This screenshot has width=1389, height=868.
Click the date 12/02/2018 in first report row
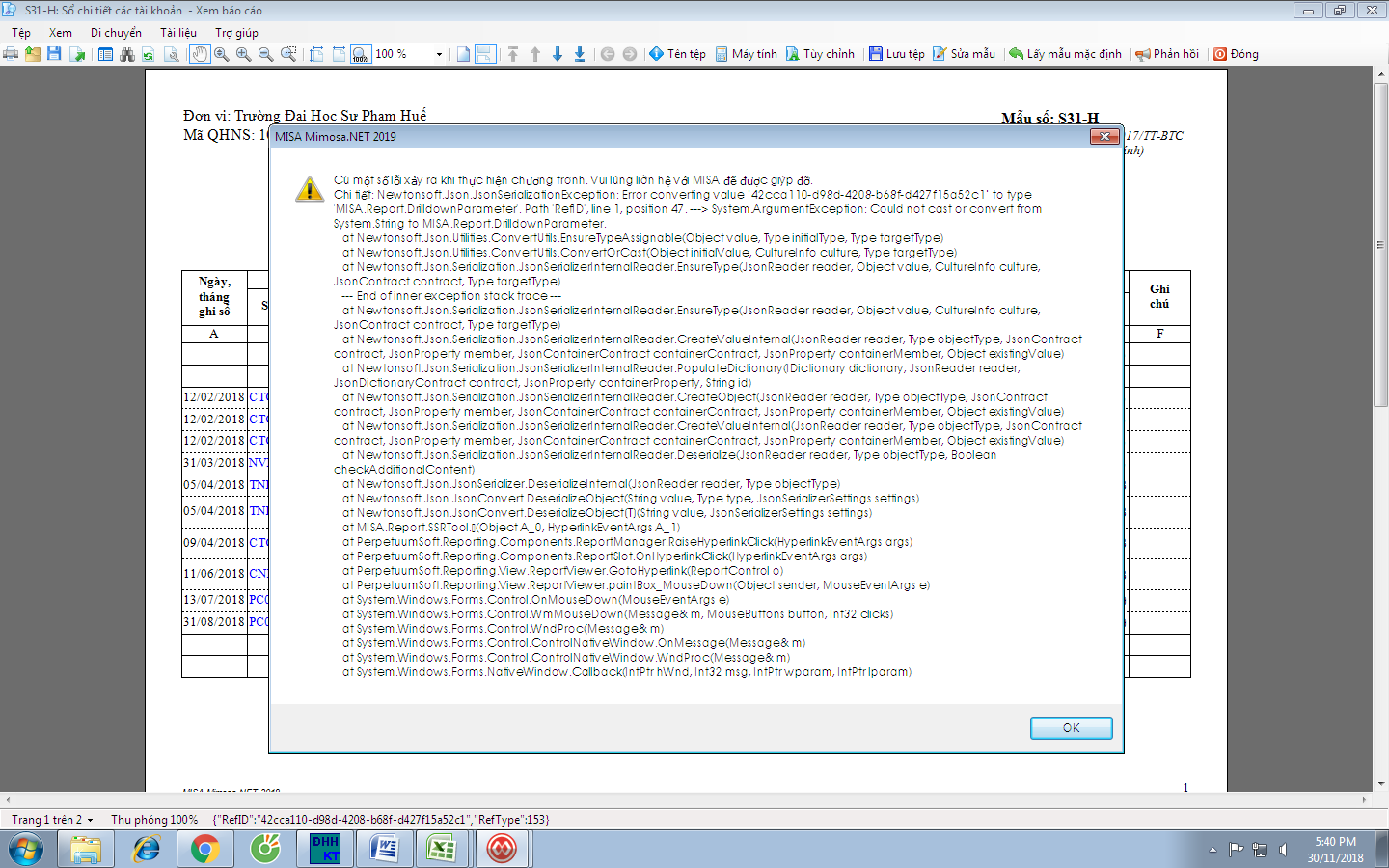click(x=214, y=397)
